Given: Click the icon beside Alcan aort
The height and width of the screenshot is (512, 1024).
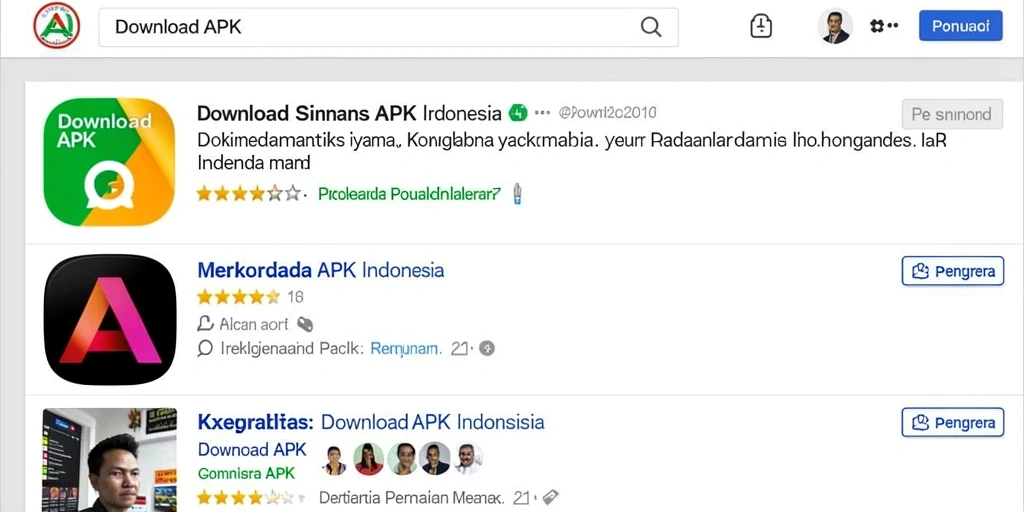Looking at the screenshot, I should point(205,323).
